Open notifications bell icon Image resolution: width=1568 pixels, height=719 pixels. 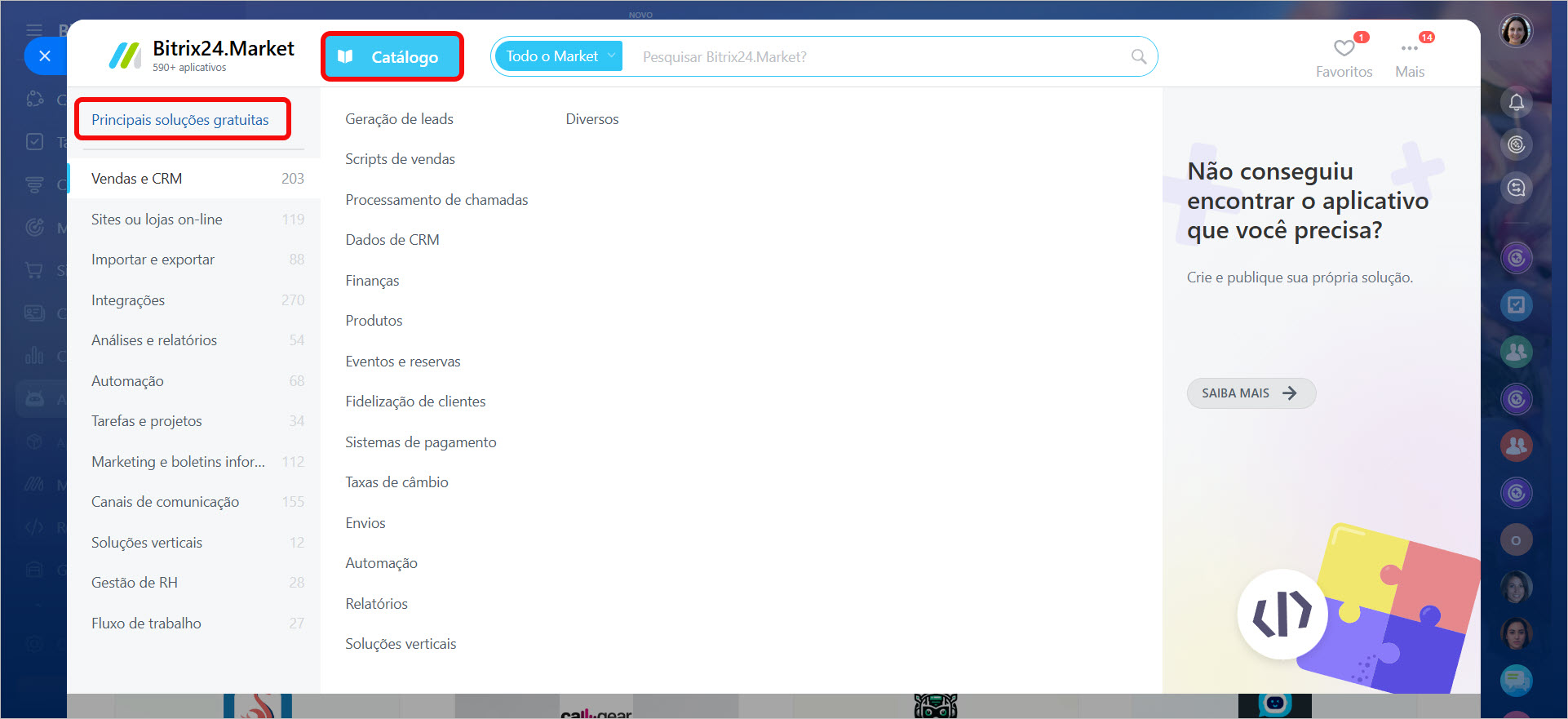1516,102
